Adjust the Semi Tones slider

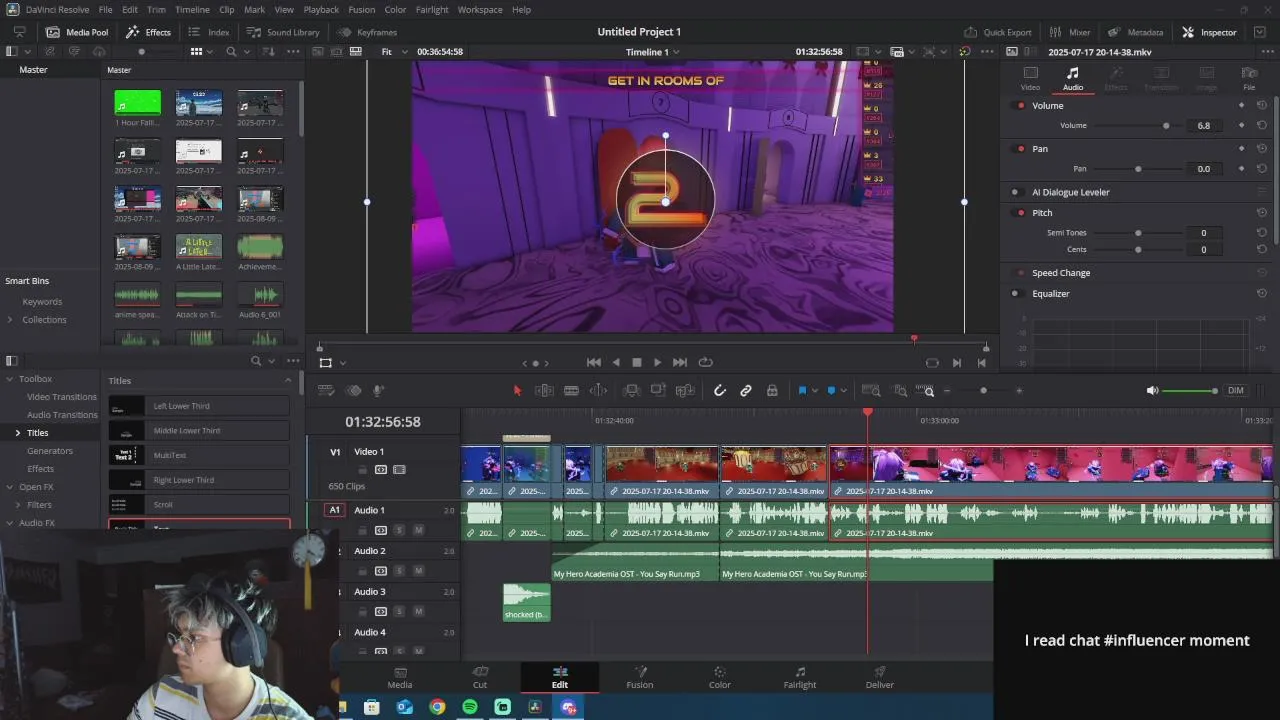click(x=1138, y=233)
